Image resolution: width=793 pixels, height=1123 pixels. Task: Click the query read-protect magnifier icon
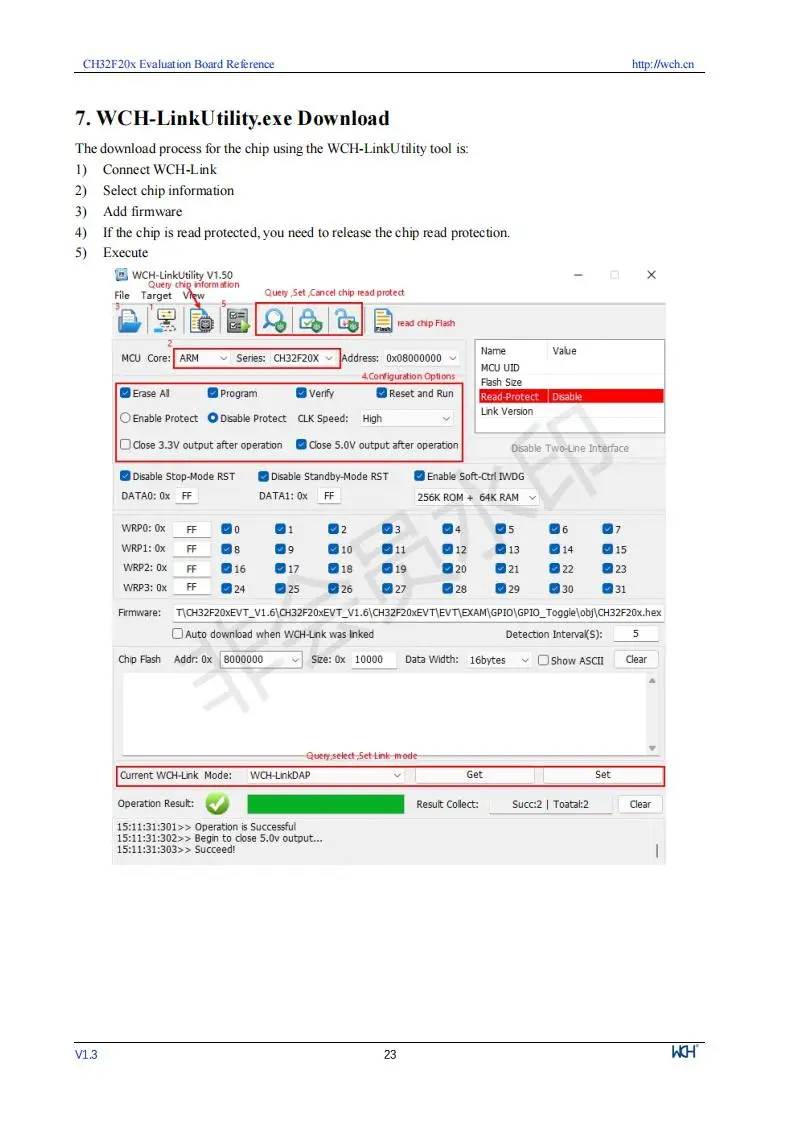point(274,319)
